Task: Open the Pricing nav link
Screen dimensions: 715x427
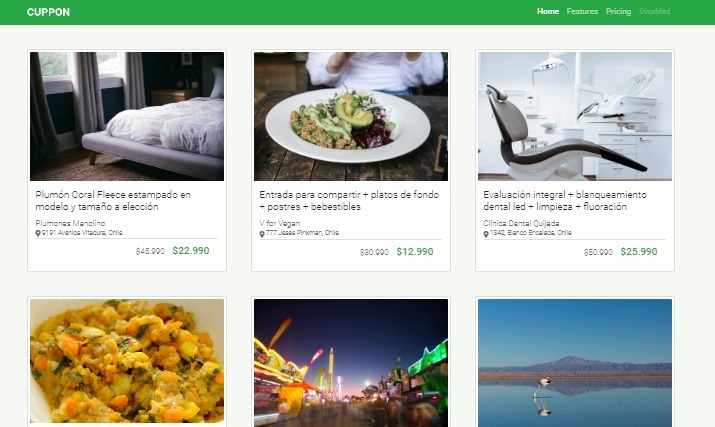Action: click(x=618, y=11)
